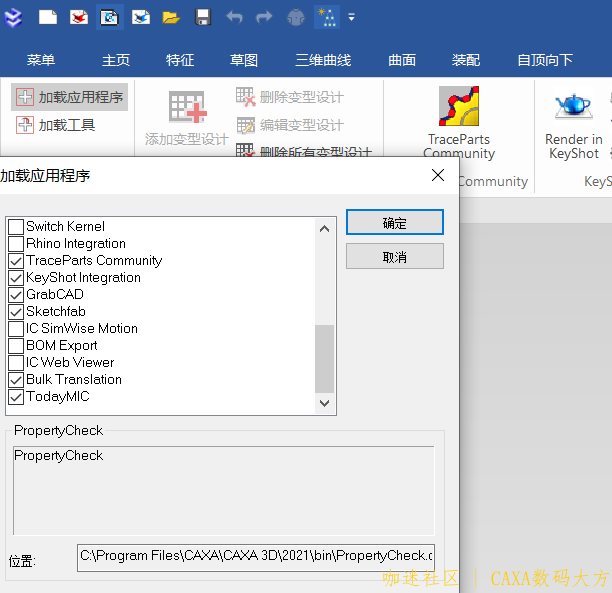
Task: Click the red 3D design environment icon
Action: point(79,18)
